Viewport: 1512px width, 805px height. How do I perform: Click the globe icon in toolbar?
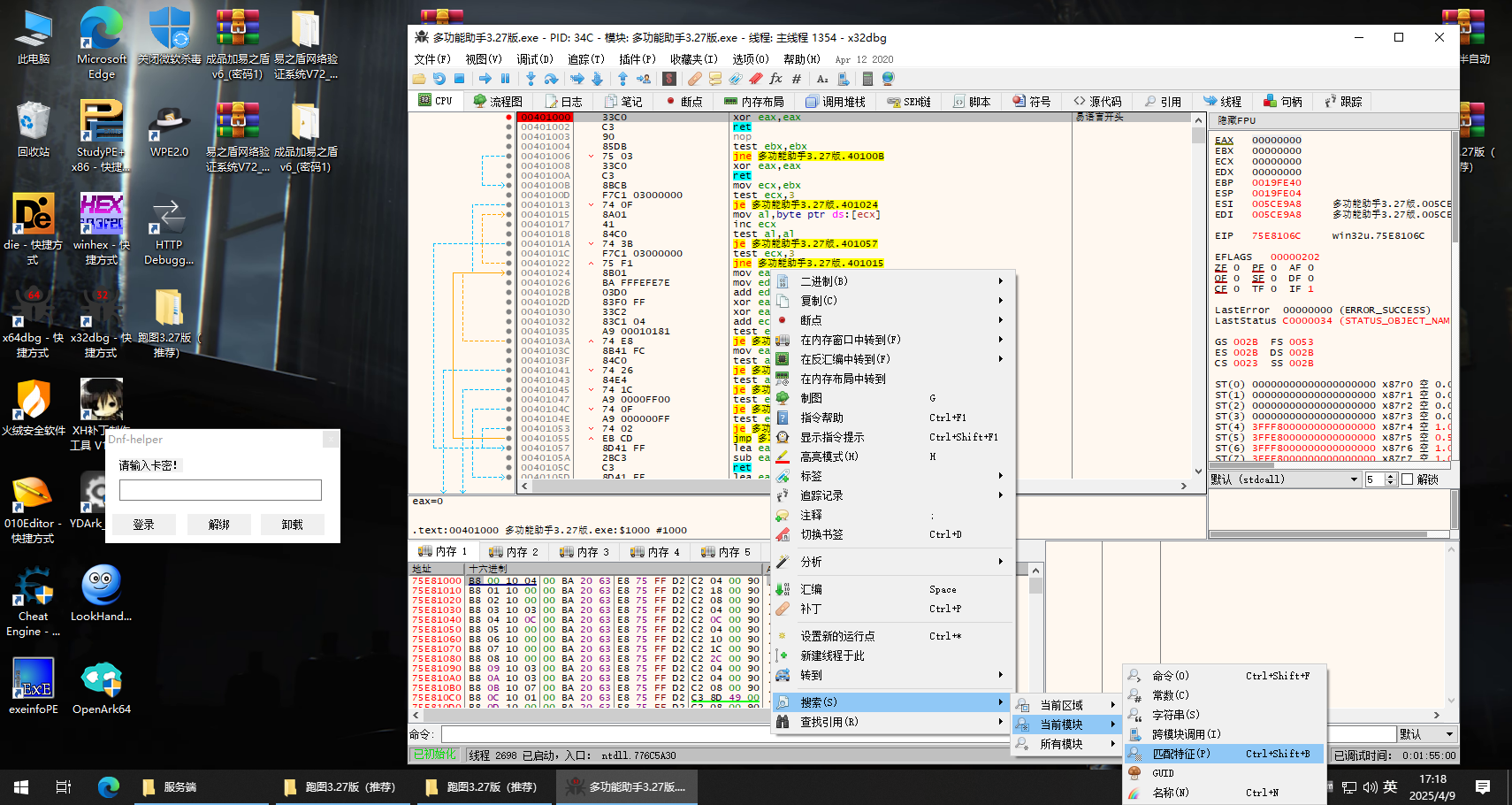(x=888, y=79)
